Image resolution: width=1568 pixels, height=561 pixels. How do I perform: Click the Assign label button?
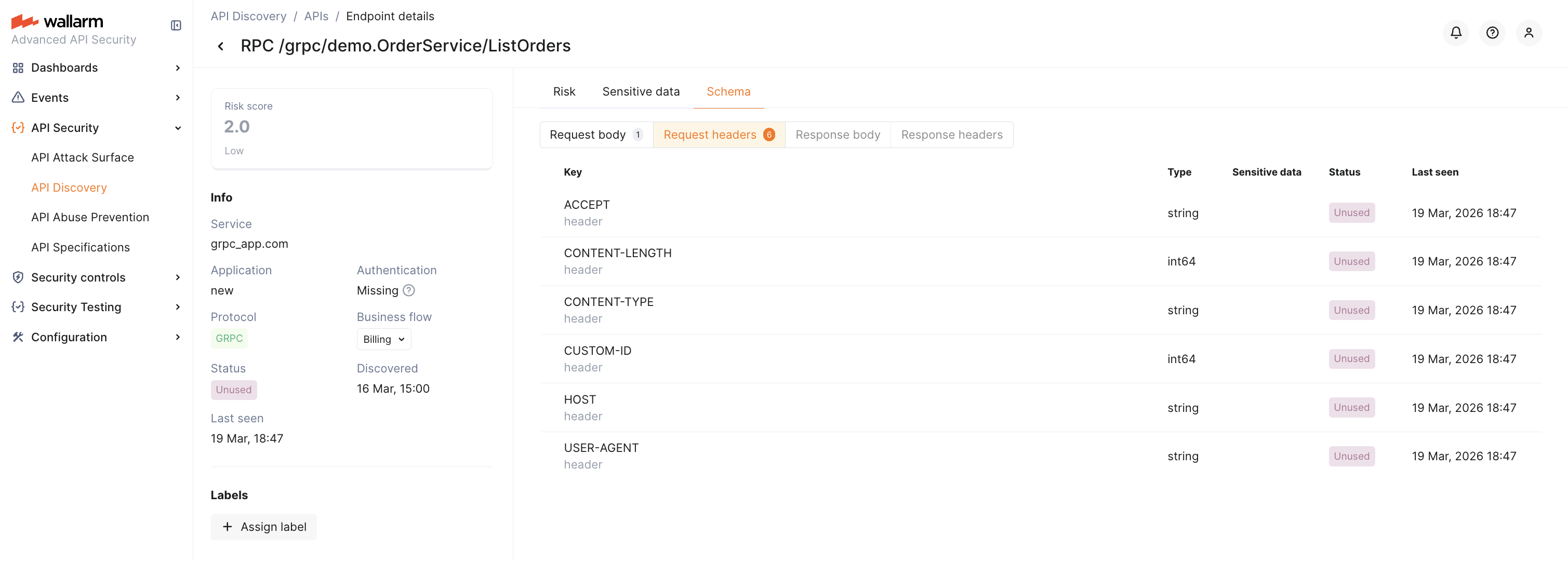pyautogui.click(x=263, y=527)
